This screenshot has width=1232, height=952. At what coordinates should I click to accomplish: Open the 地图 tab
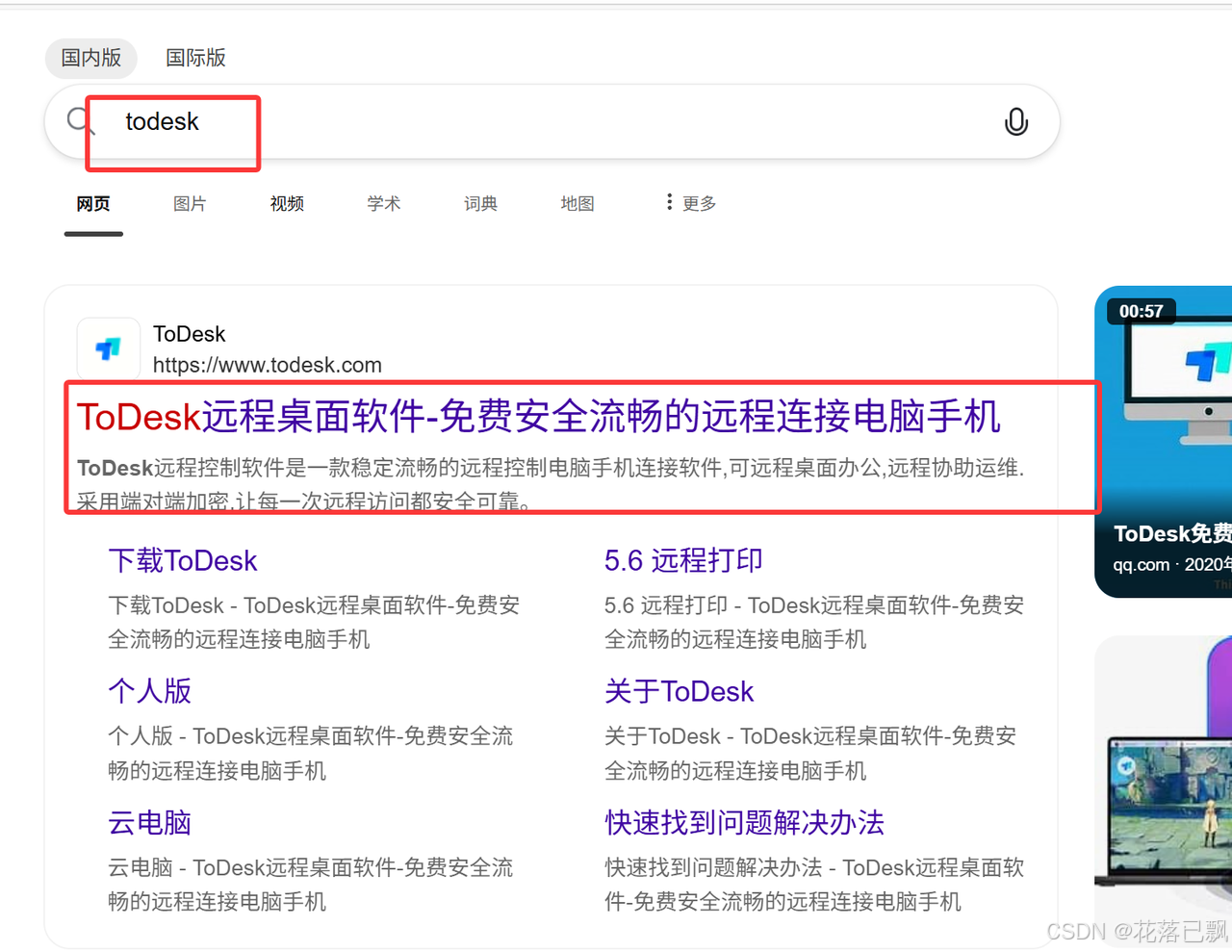577,203
